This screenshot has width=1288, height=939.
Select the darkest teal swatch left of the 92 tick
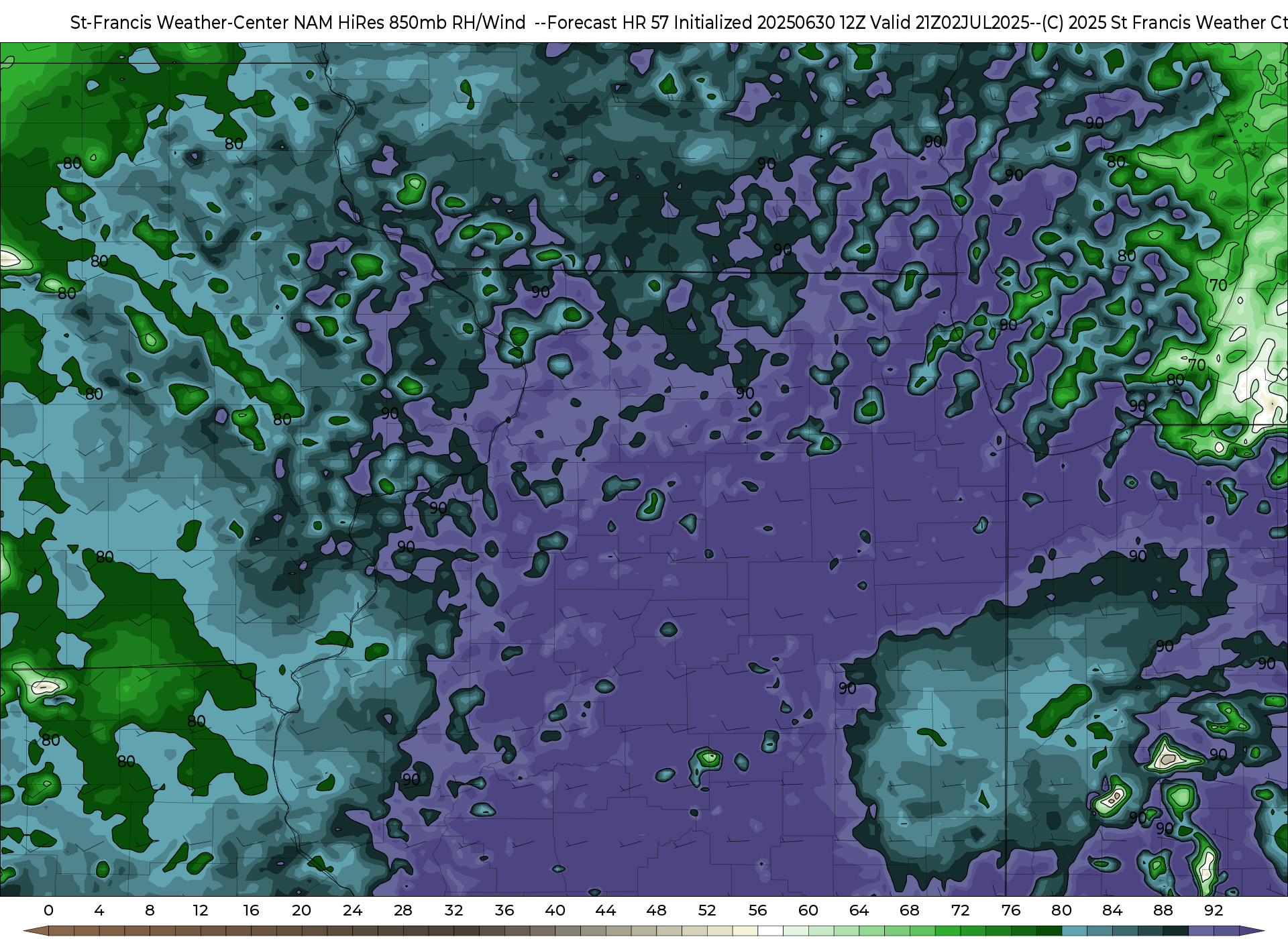click(x=1175, y=931)
